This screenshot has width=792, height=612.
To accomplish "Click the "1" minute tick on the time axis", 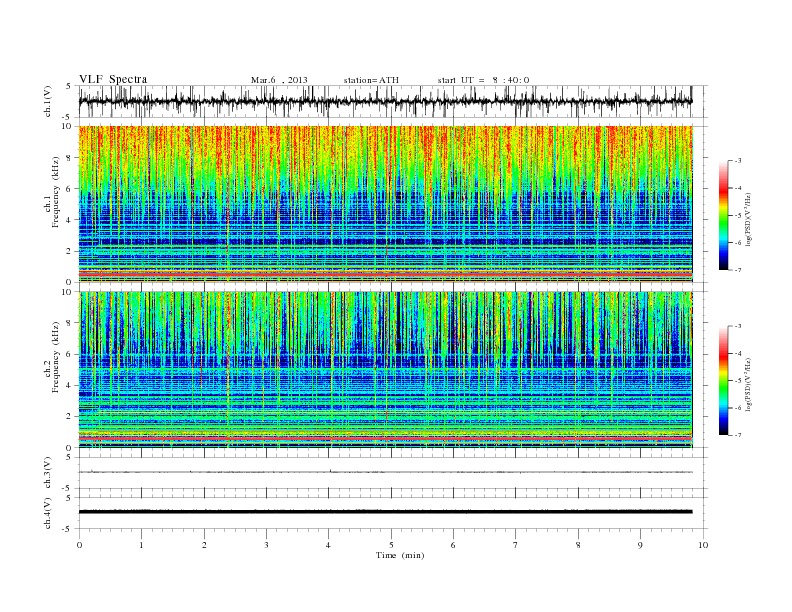I will (x=141, y=545).
